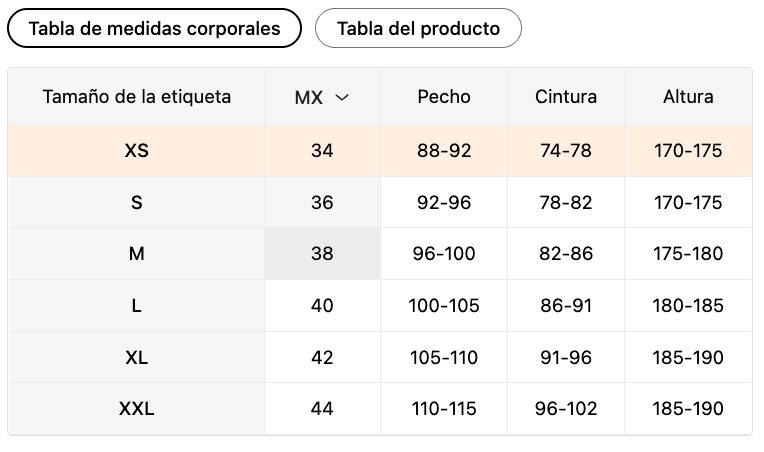Select the S size row label
764x452 pixels.
point(137,202)
